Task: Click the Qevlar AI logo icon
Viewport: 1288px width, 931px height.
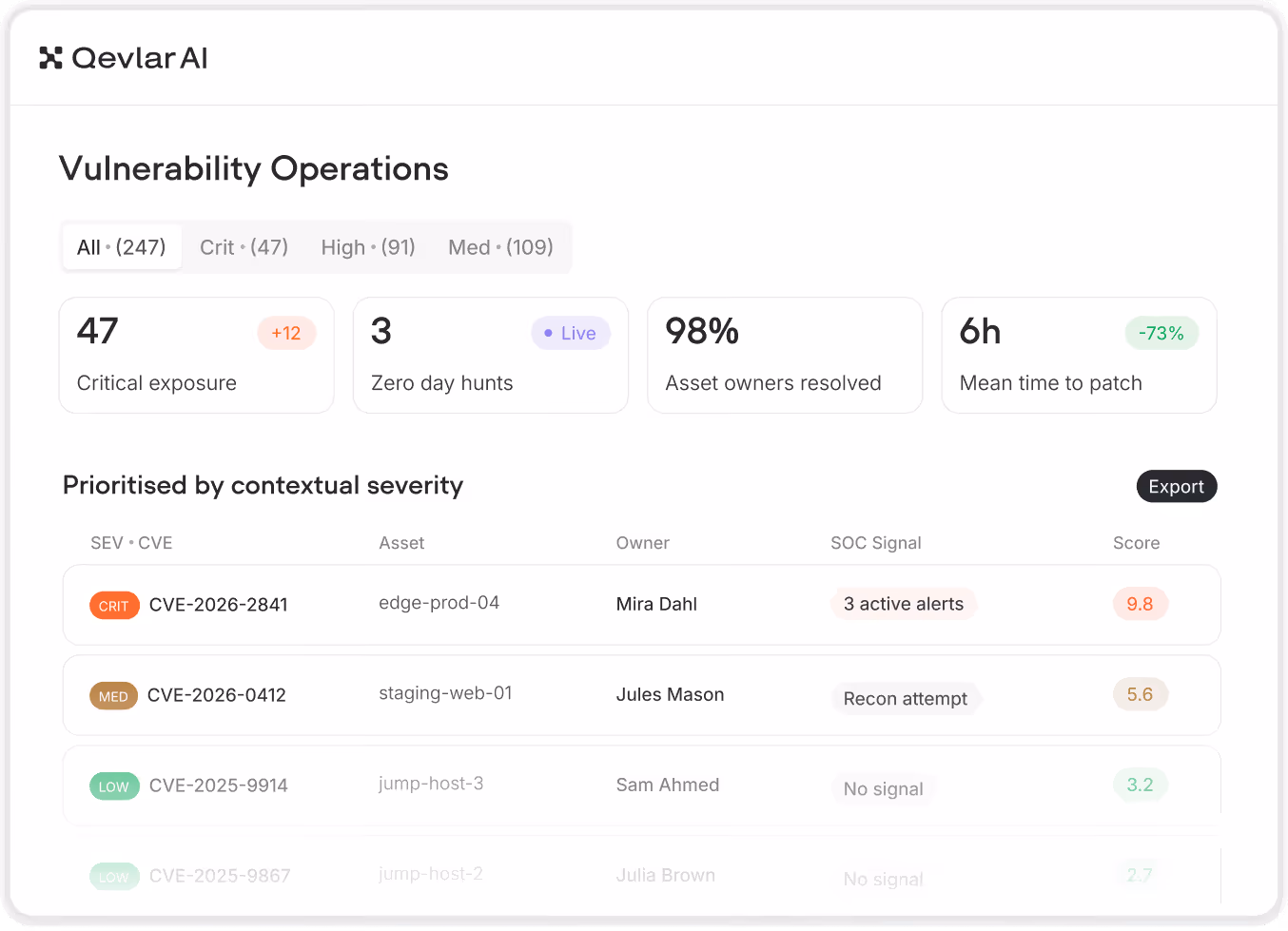Action: (x=50, y=58)
